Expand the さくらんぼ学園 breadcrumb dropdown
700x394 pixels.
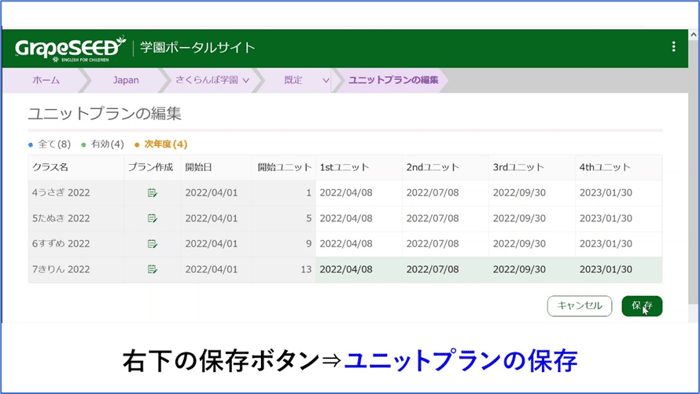coord(246,80)
